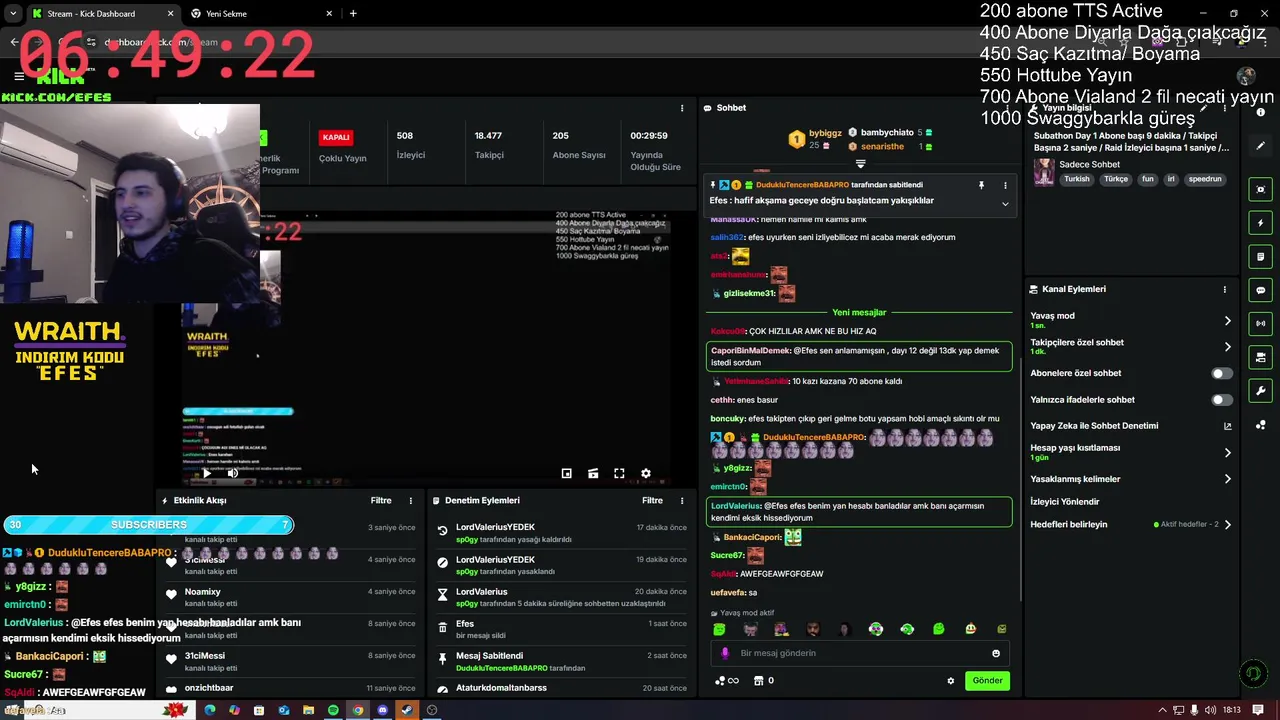The height and width of the screenshot is (720, 1280).
Task: Unpin the pinned chat message
Action: 981,185
